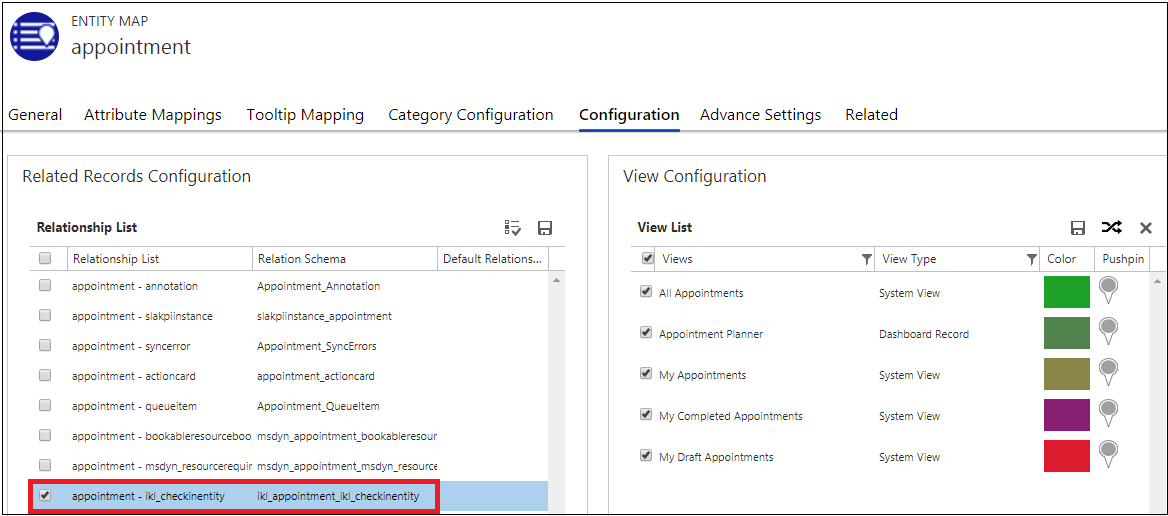1168x516 pixels.
Task: Check the appointment - annotation relationship
Action: 45,285
